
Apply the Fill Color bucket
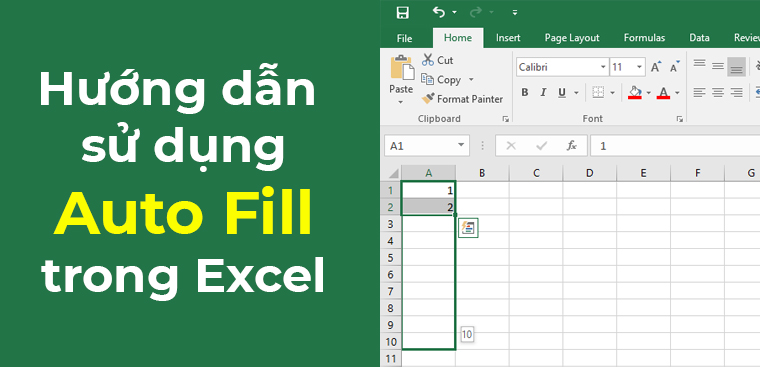(635, 92)
